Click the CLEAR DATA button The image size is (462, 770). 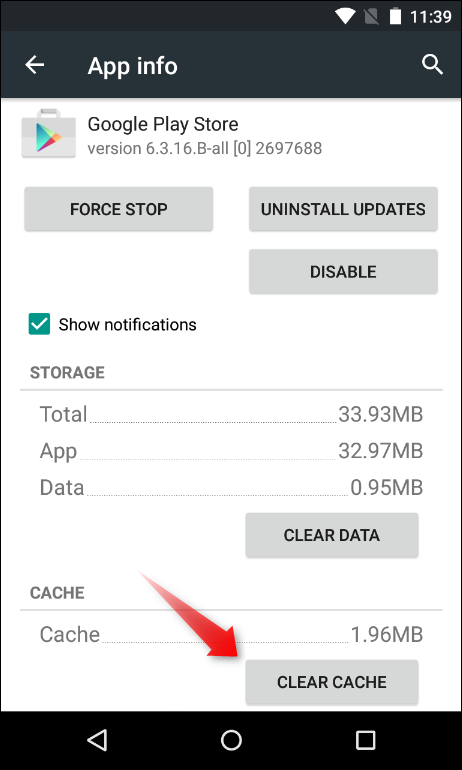(x=332, y=535)
